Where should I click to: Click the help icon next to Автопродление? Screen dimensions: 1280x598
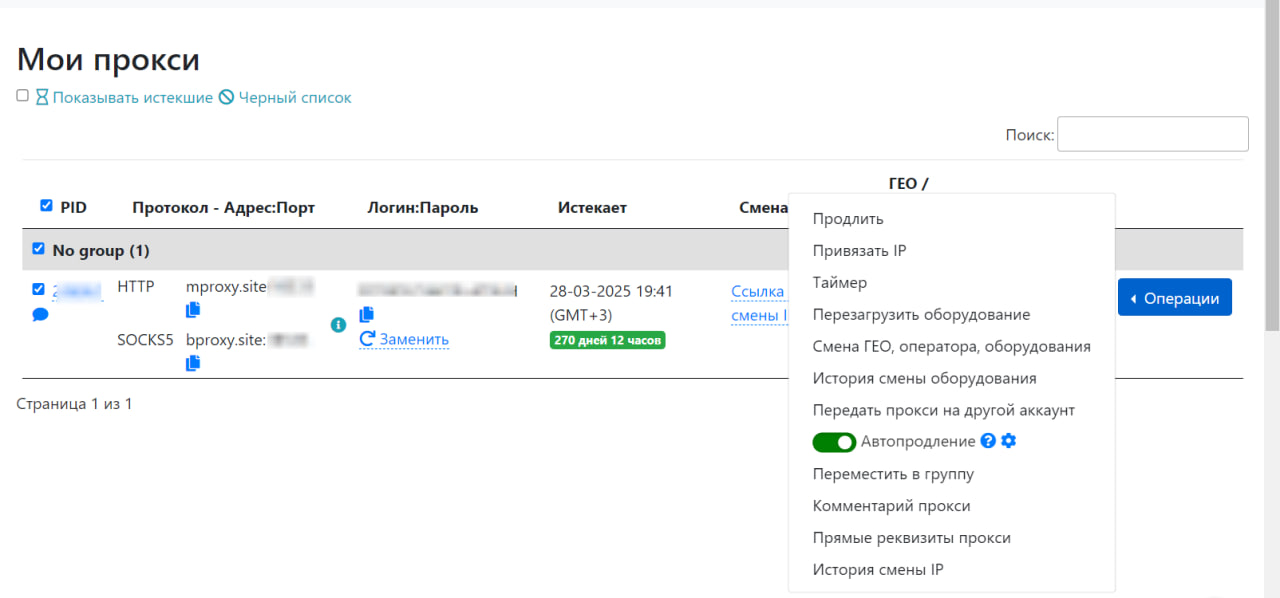click(x=988, y=441)
